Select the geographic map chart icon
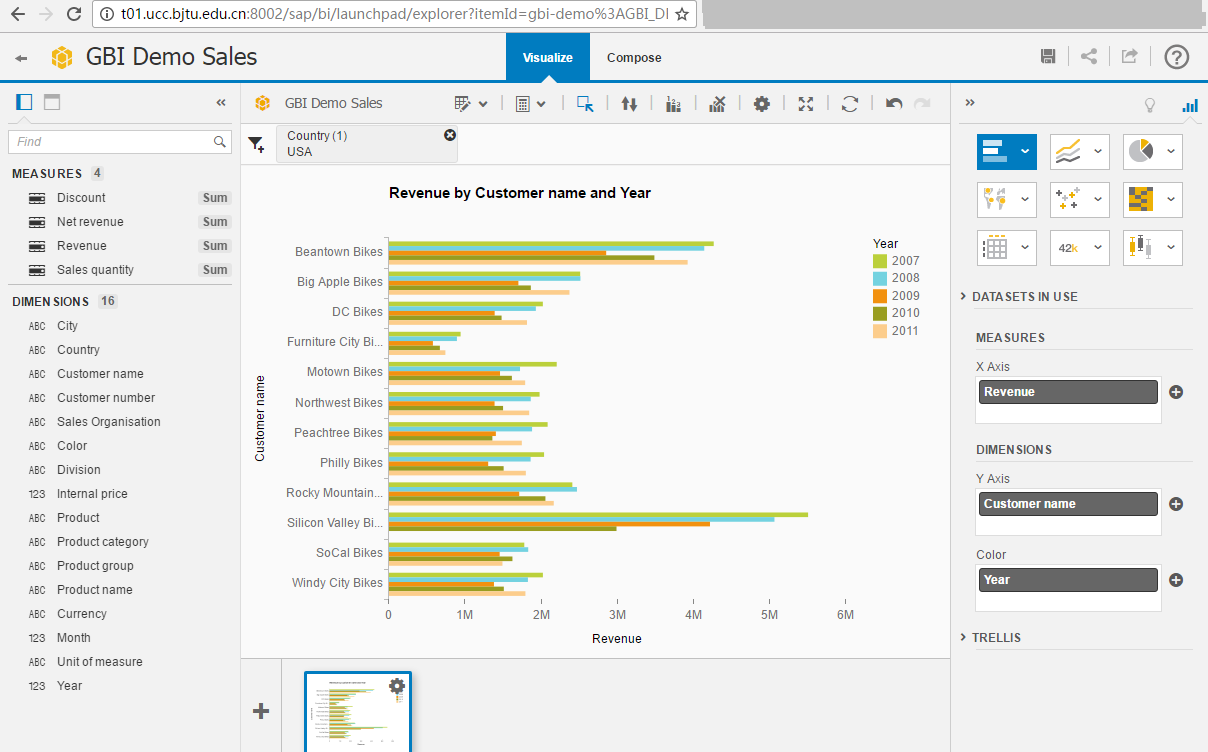1208x752 pixels. click(x=994, y=200)
